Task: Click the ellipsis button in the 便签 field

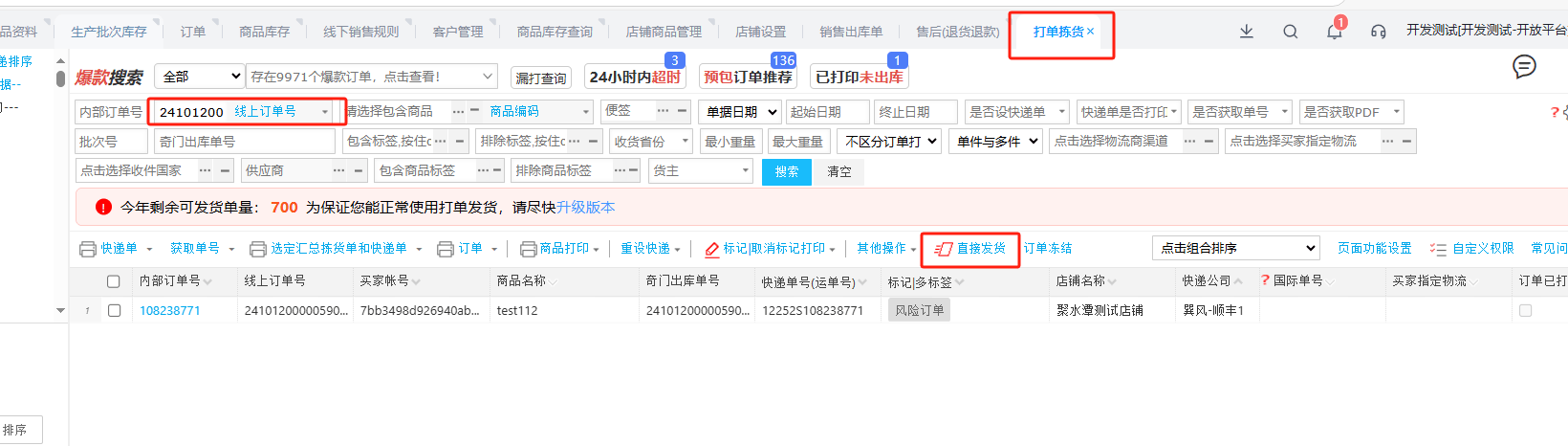Action: (664, 111)
